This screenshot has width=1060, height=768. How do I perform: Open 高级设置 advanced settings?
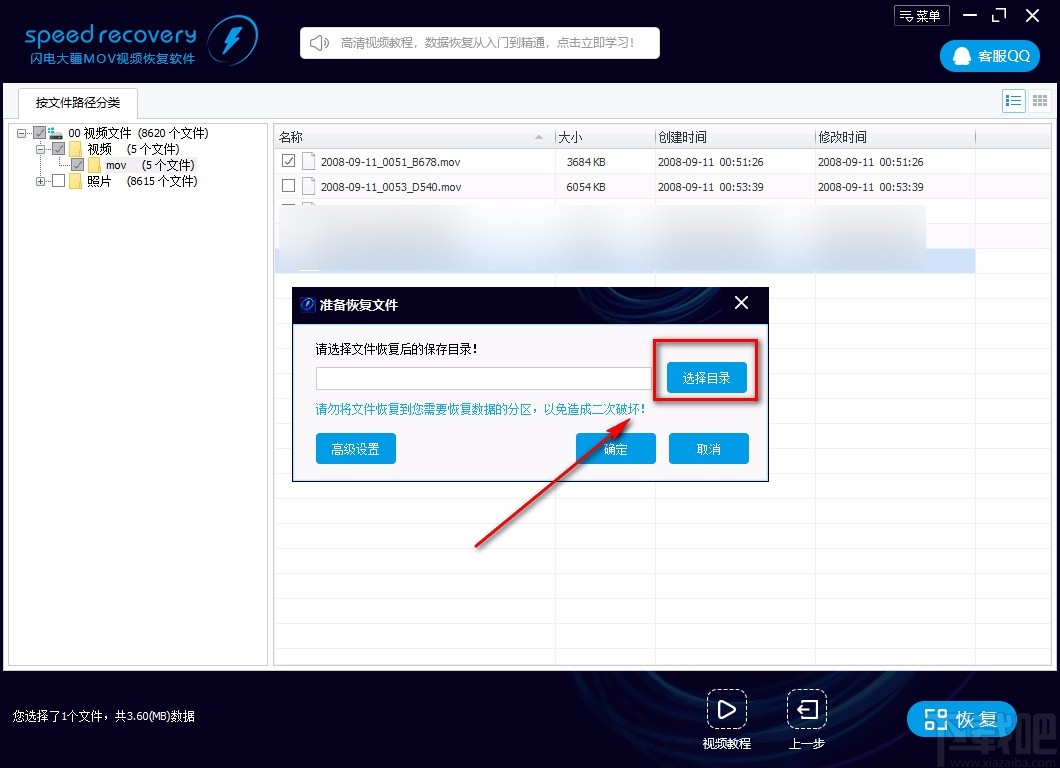pos(355,448)
